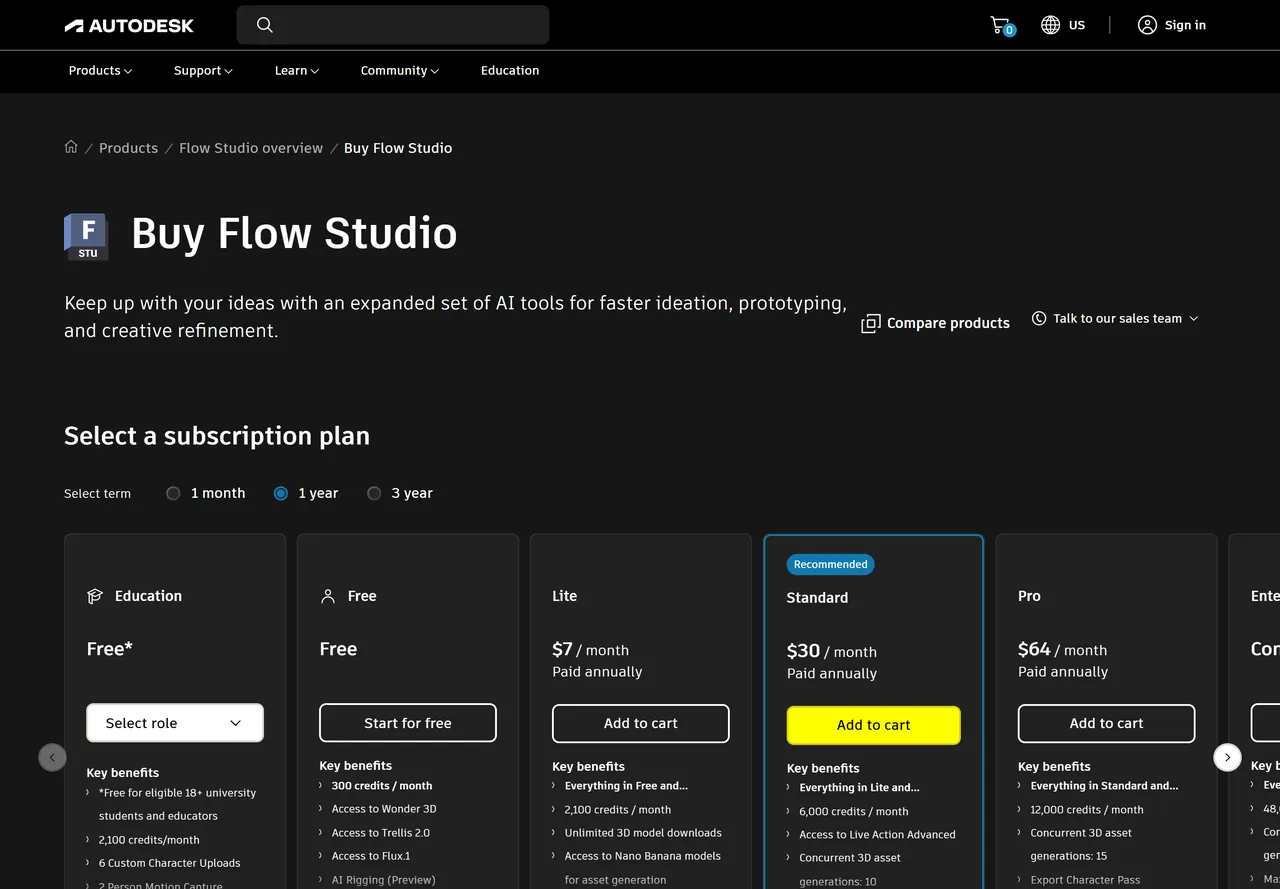
Task: Click Flow Studio overview breadcrumb
Action: point(251,148)
